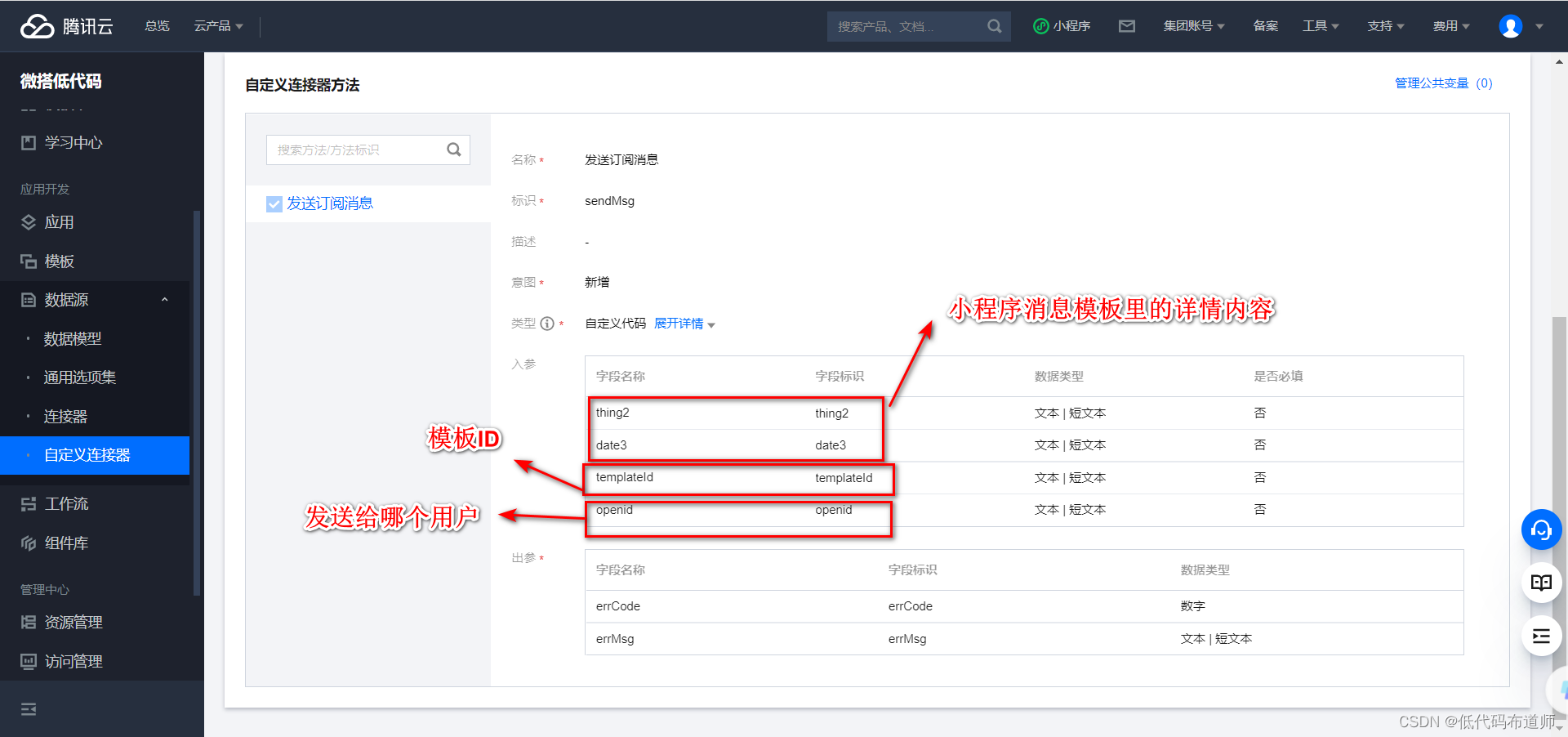Expand the 云产品 products dropdown
Image resolution: width=1568 pixels, height=737 pixels.
[218, 26]
